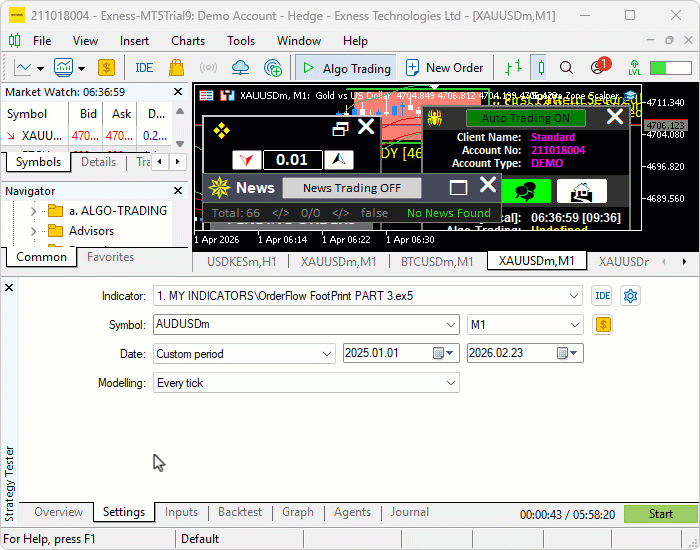Open indicator in IDE from Strategy Tester
Viewport: 700px width, 550px height.
point(602,296)
